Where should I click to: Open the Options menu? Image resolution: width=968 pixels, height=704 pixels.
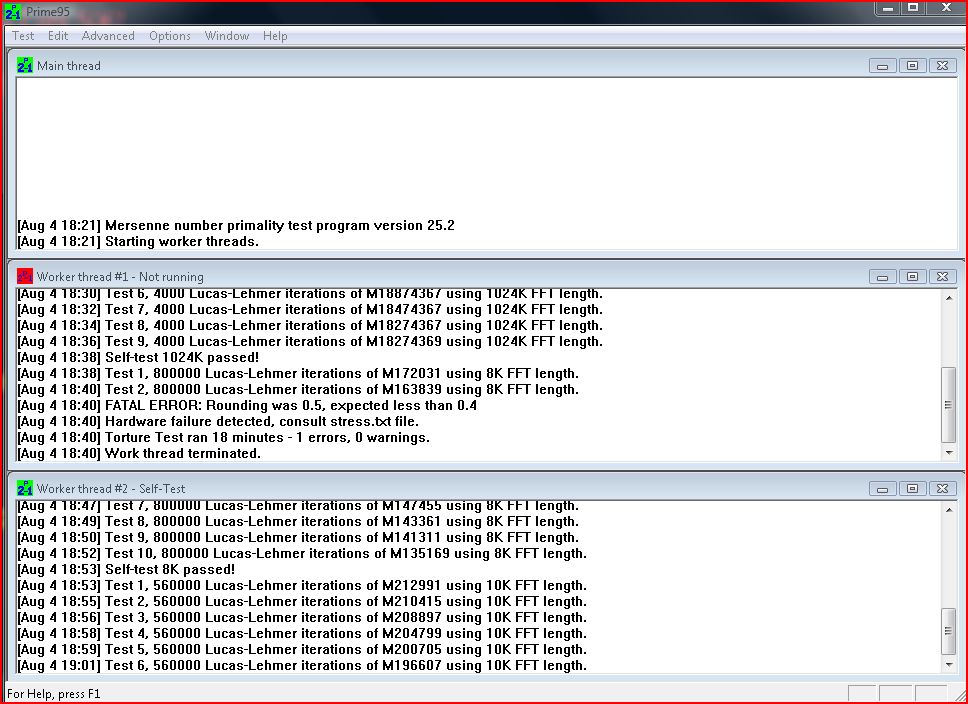coord(170,36)
